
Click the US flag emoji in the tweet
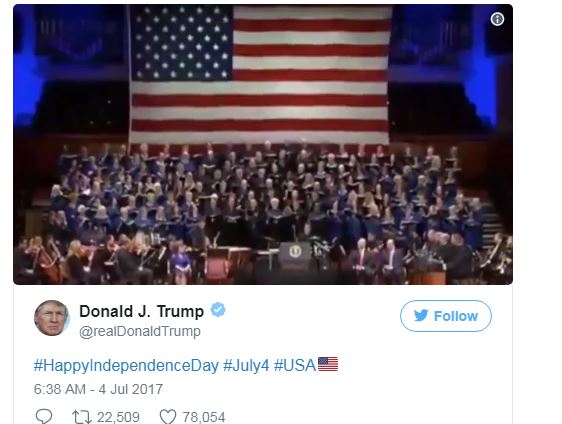(328, 364)
